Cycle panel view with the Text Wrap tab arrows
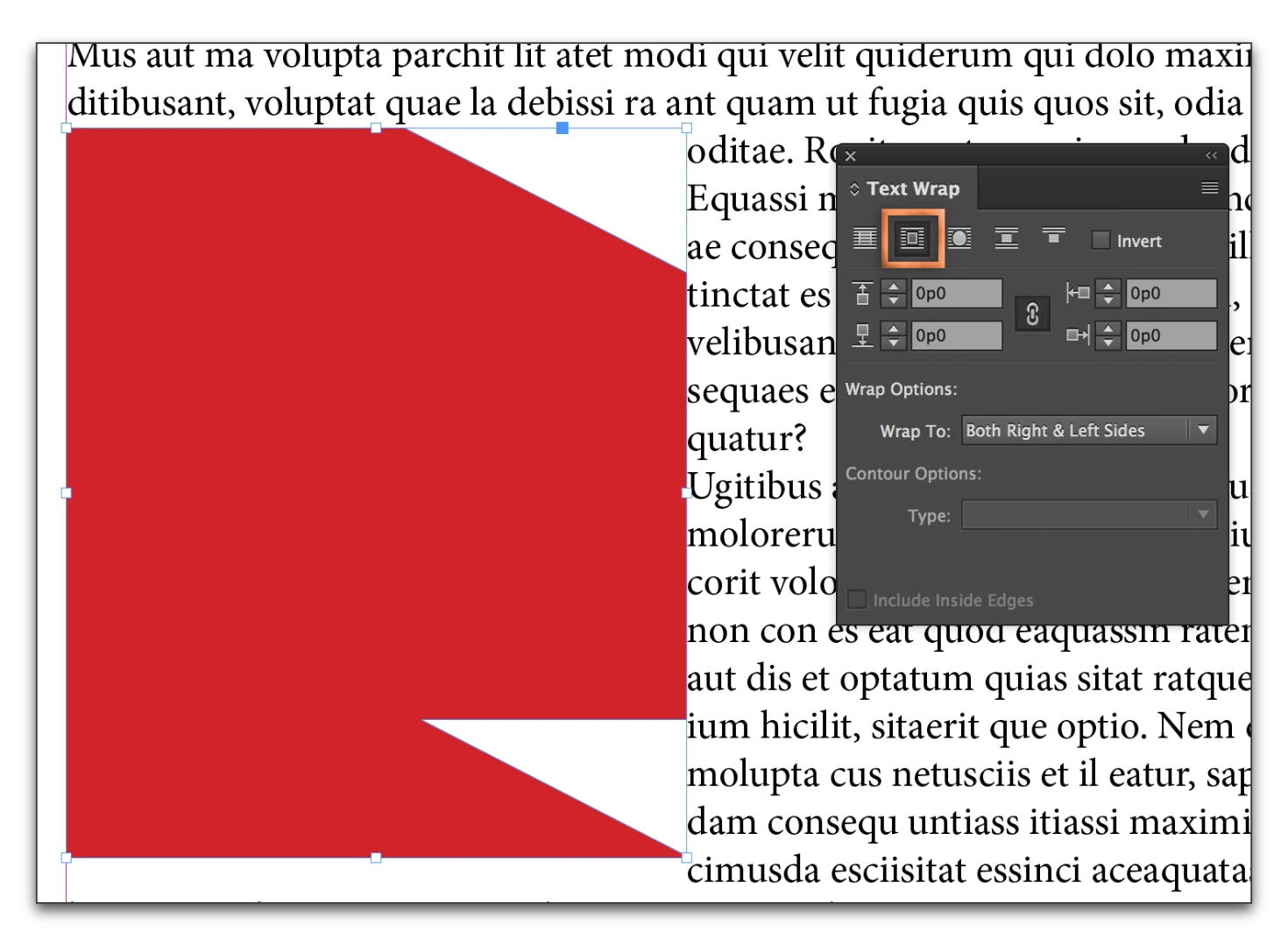Screen dimensions: 1288x946 (854, 188)
